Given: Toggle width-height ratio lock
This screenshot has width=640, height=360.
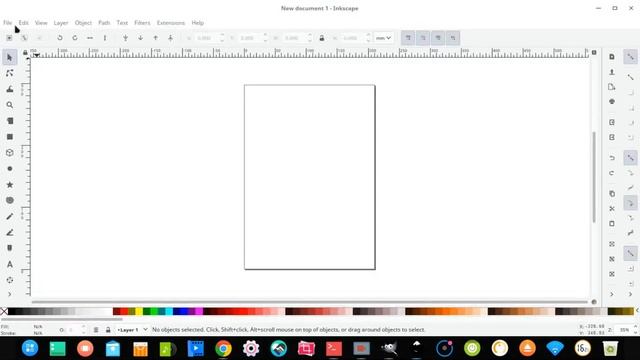Looking at the screenshot, I should (322, 38).
